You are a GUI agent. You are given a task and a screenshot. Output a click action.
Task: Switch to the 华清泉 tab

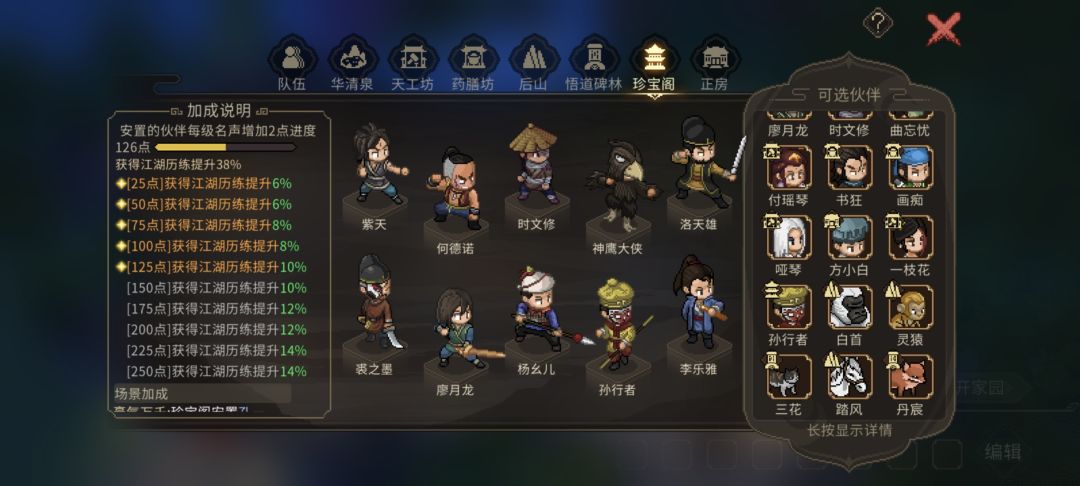tap(353, 58)
